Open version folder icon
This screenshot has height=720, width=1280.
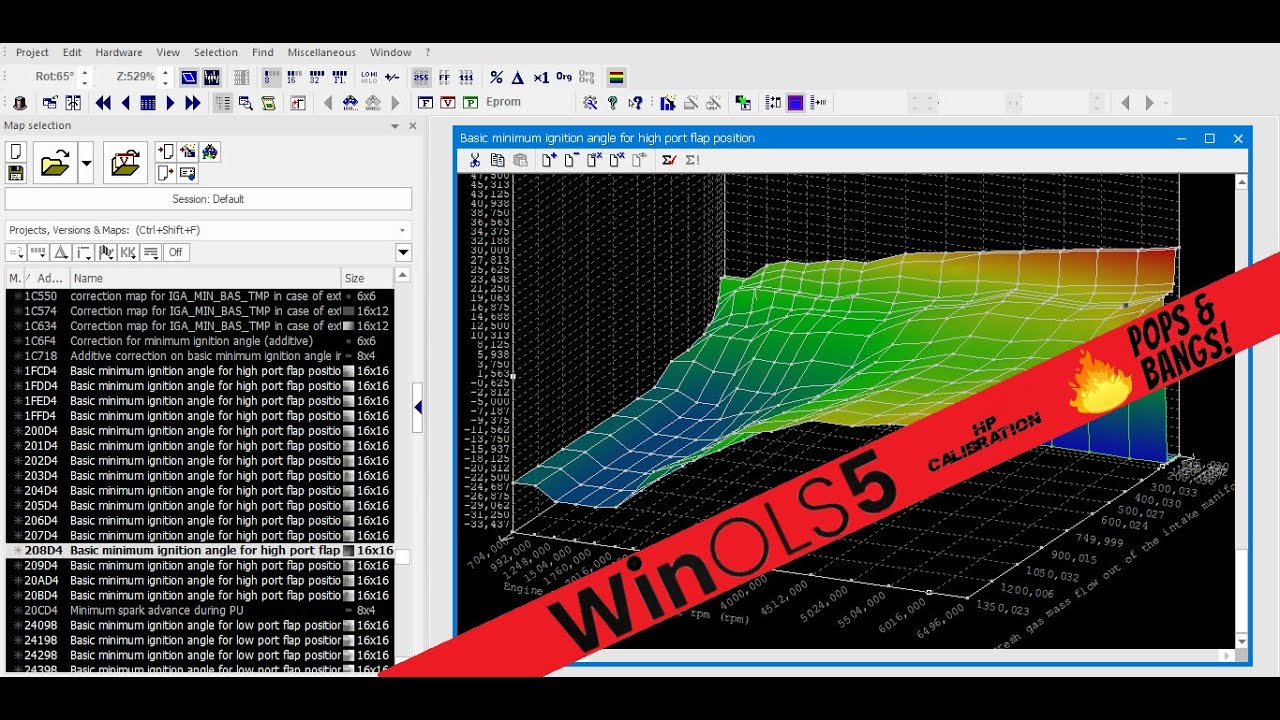click(125, 163)
